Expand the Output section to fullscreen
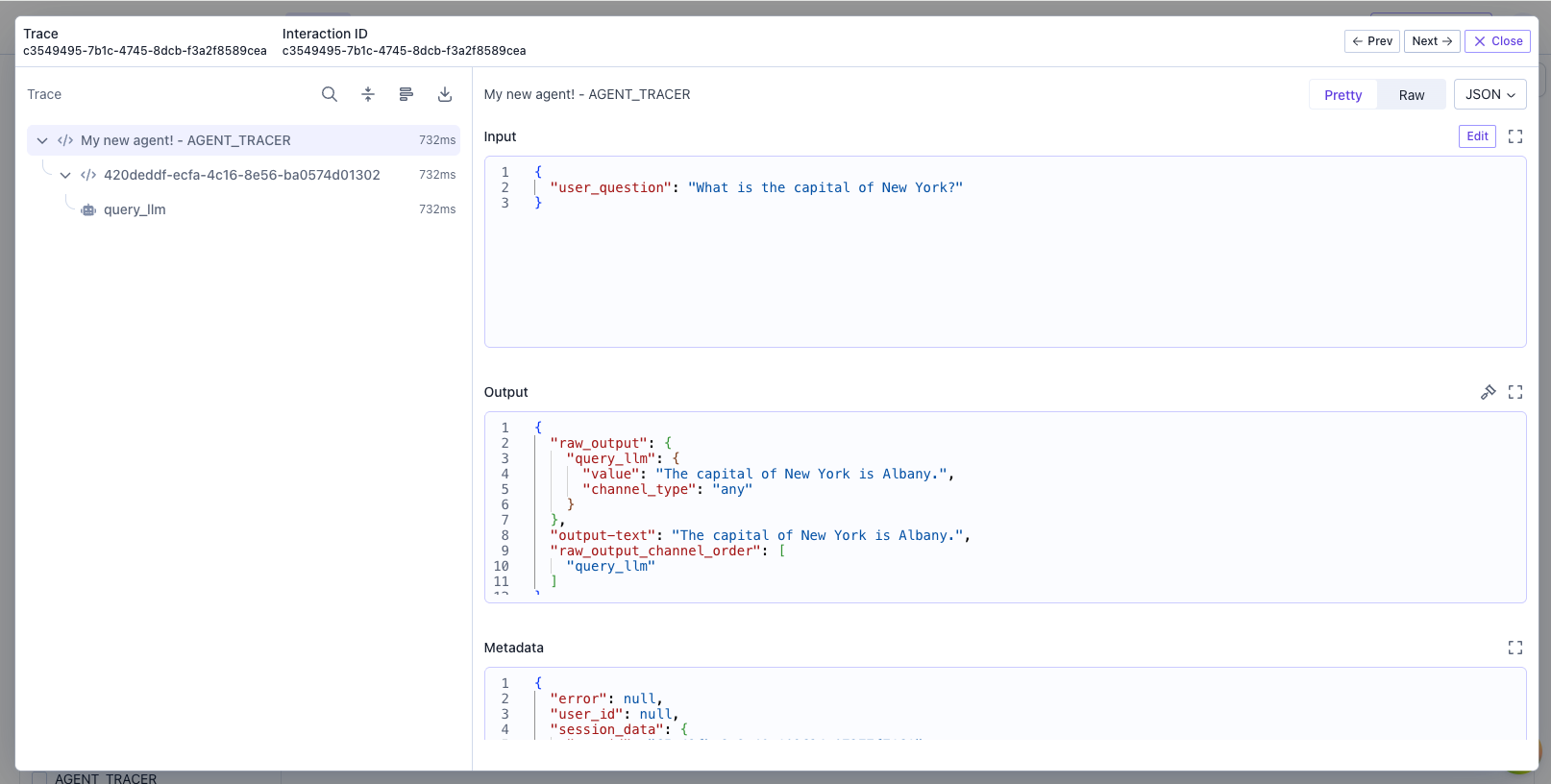The image size is (1551, 784). pos(1515,392)
